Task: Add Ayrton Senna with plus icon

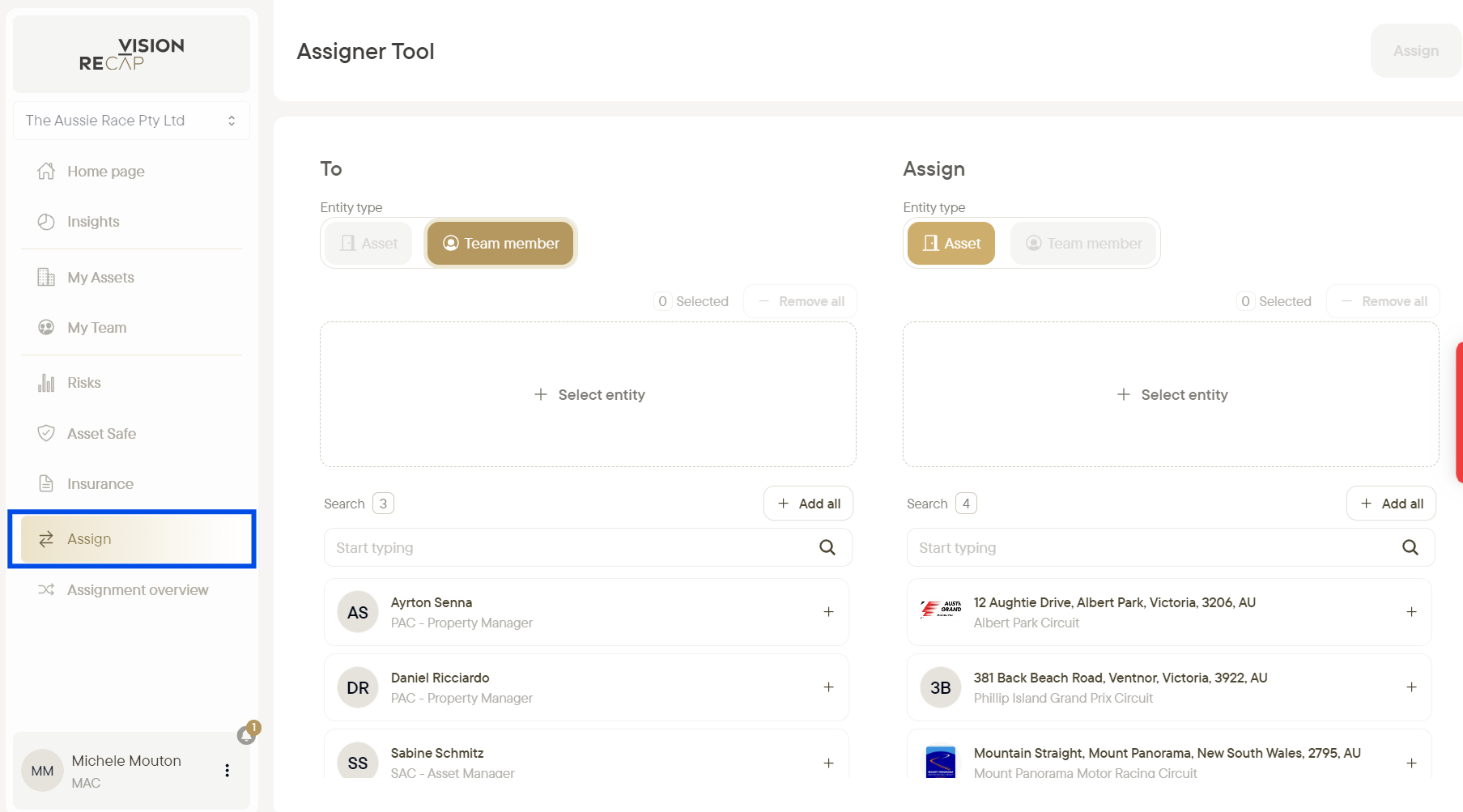Action: [x=828, y=612]
